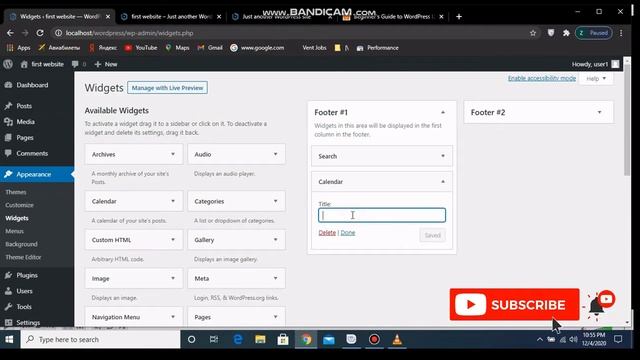
Task: Click the notification bell icon
Action: pyautogui.click(x=598, y=305)
